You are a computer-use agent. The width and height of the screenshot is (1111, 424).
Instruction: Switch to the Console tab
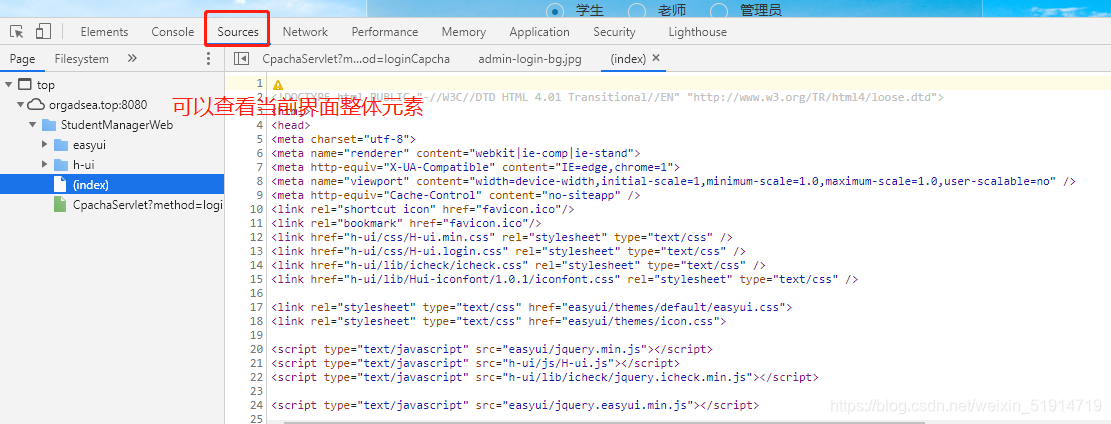pyautogui.click(x=173, y=32)
